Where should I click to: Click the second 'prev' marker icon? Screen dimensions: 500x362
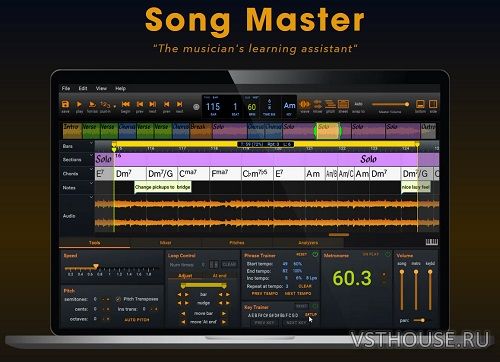(x=166, y=104)
